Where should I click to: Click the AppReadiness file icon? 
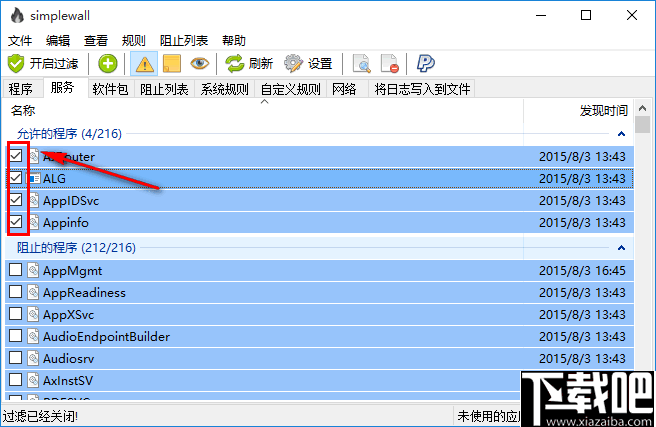click(33, 292)
